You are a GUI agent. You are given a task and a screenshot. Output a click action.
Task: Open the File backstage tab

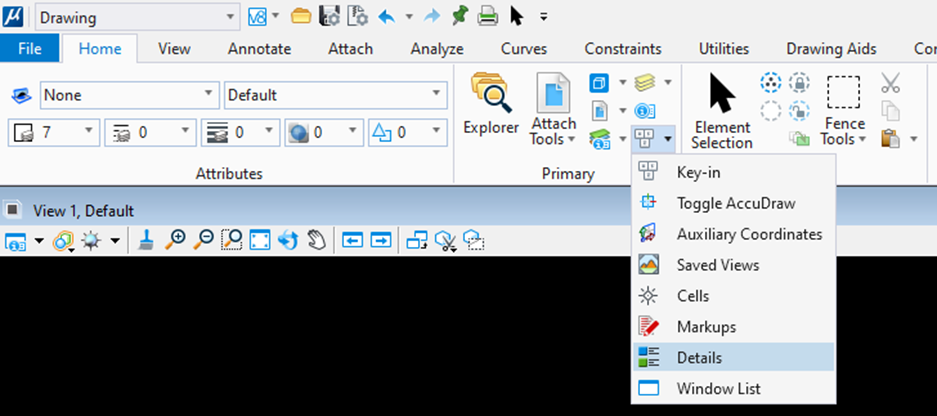30,48
